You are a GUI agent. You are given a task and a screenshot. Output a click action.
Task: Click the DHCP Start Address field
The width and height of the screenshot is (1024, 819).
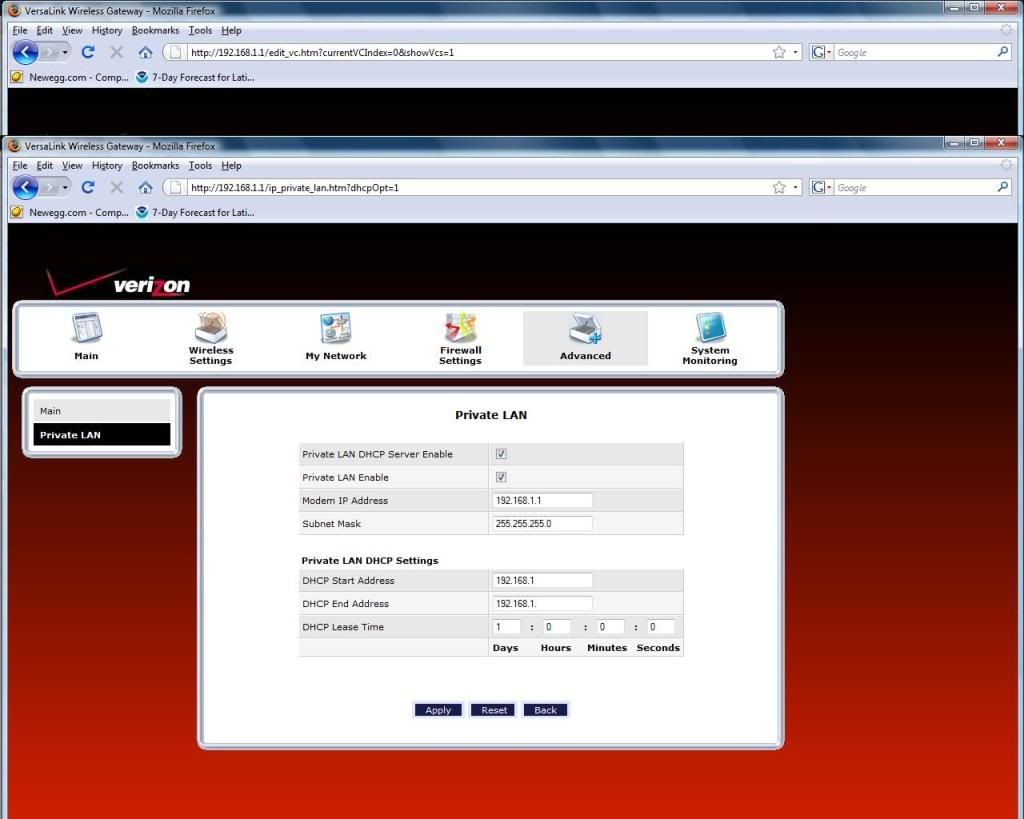coord(542,580)
